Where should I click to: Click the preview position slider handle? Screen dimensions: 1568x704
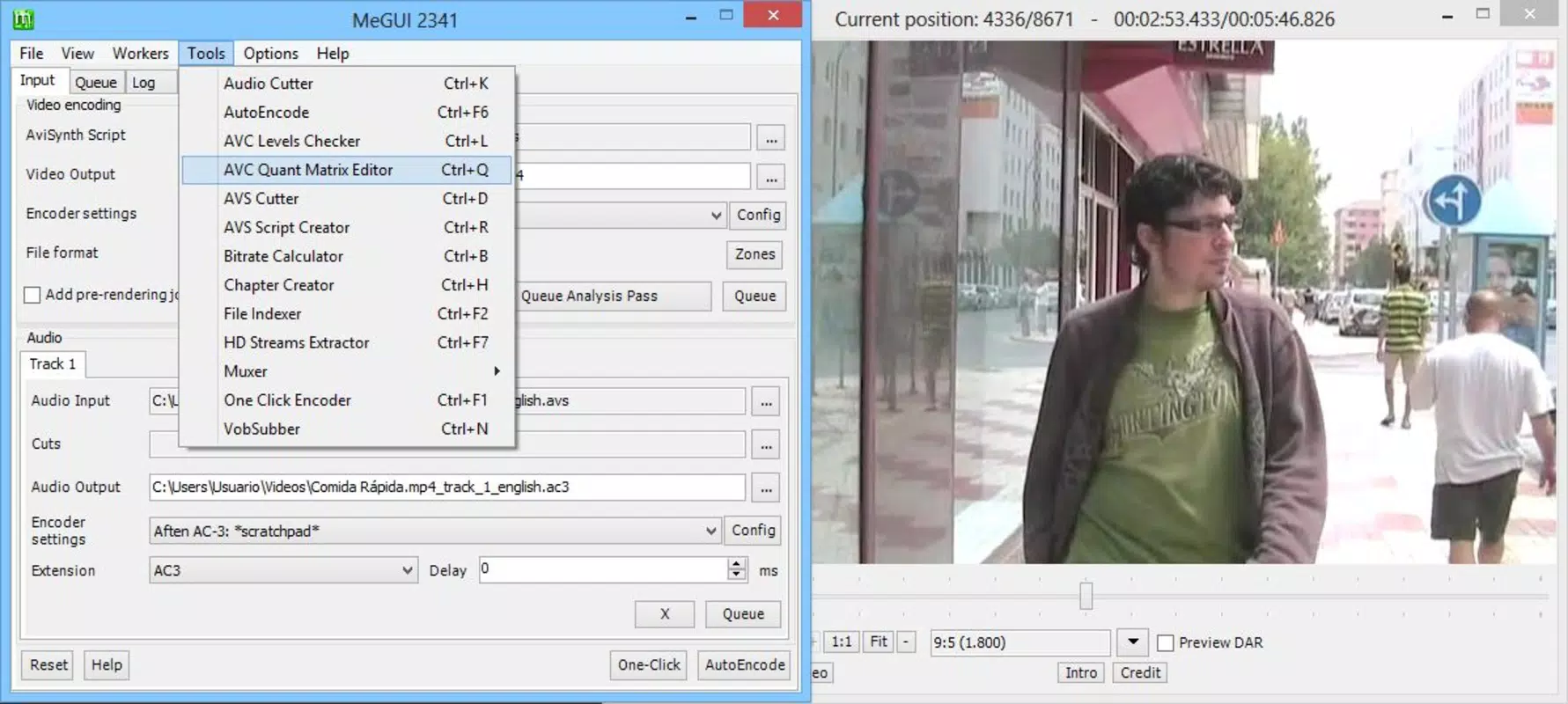[x=1086, y=596]
